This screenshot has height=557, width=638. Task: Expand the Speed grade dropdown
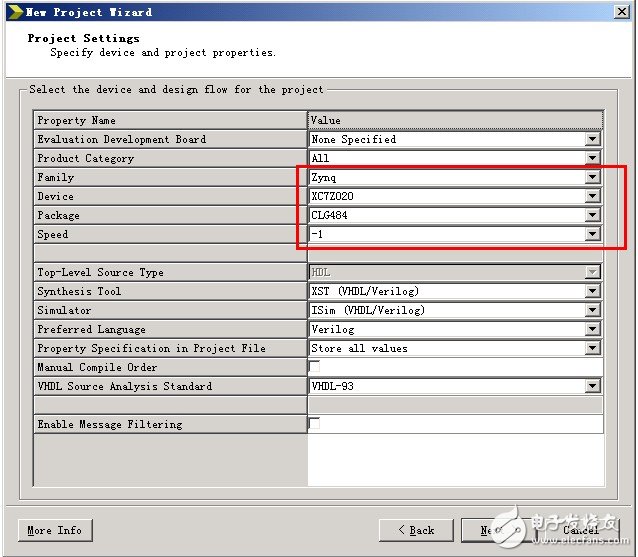click(593, 235)
